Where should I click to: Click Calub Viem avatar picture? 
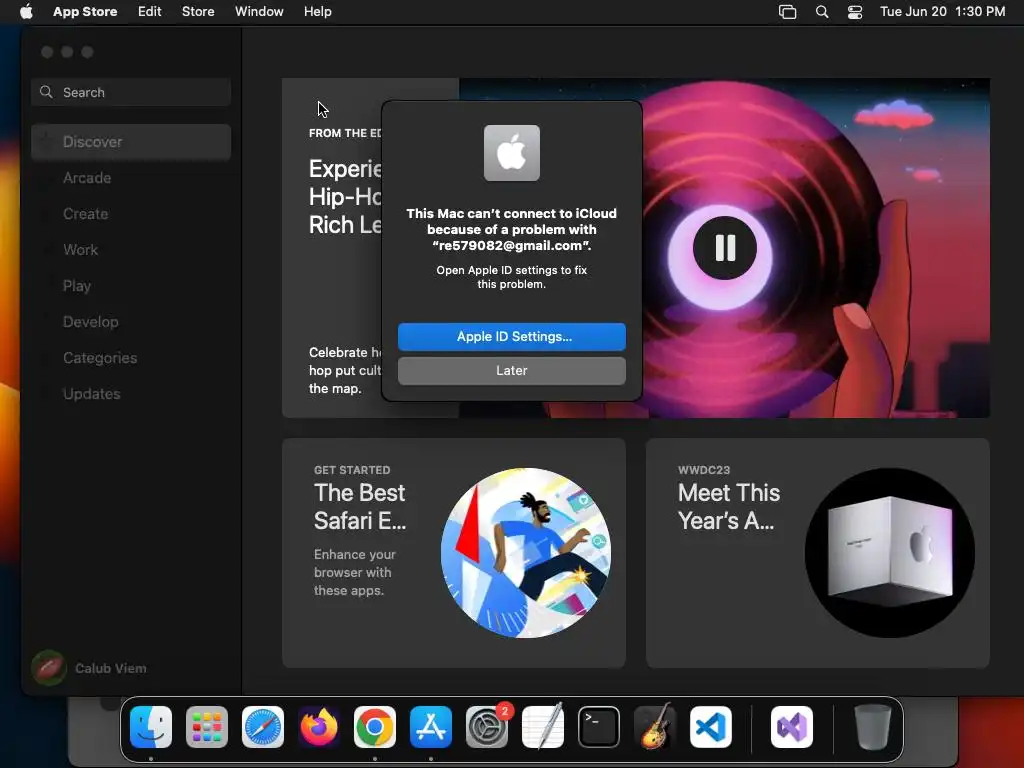(x=49, y=668)
